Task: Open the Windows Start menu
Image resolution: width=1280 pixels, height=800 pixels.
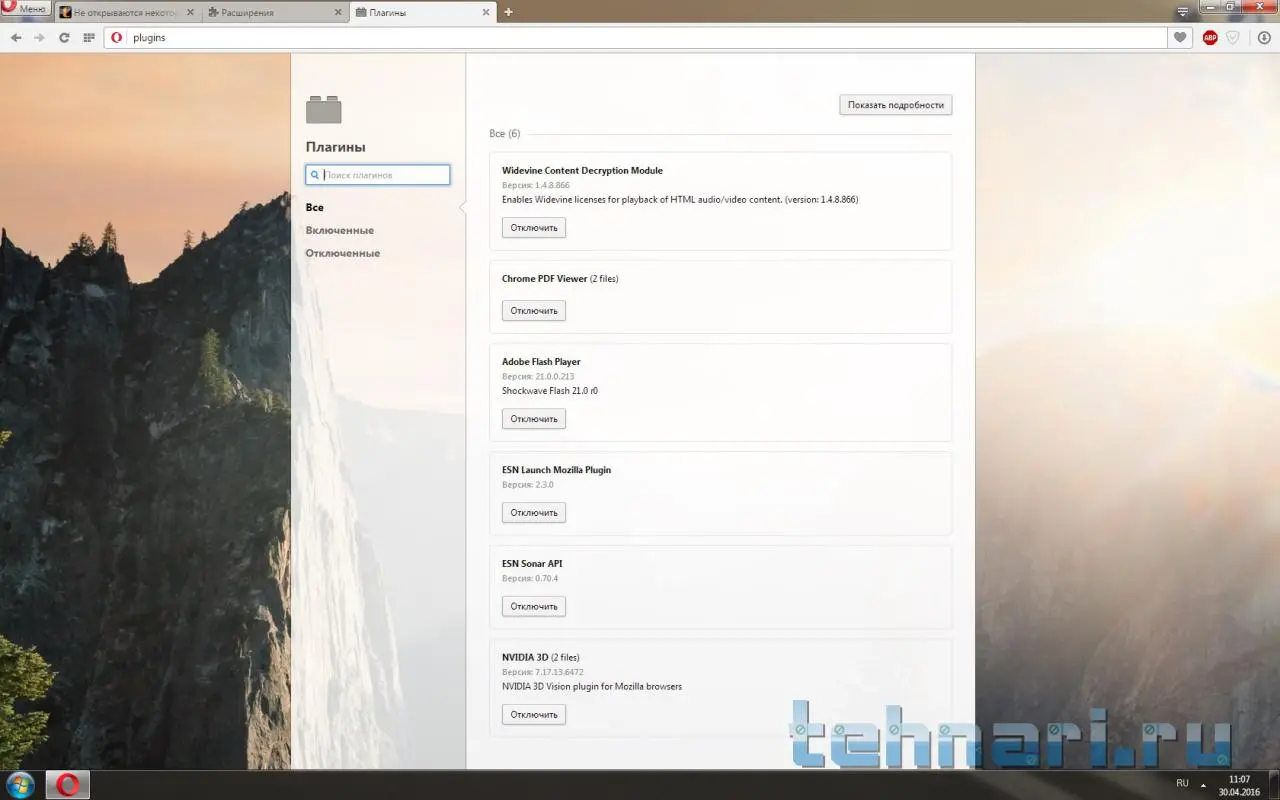Action: tap(20, 785)
